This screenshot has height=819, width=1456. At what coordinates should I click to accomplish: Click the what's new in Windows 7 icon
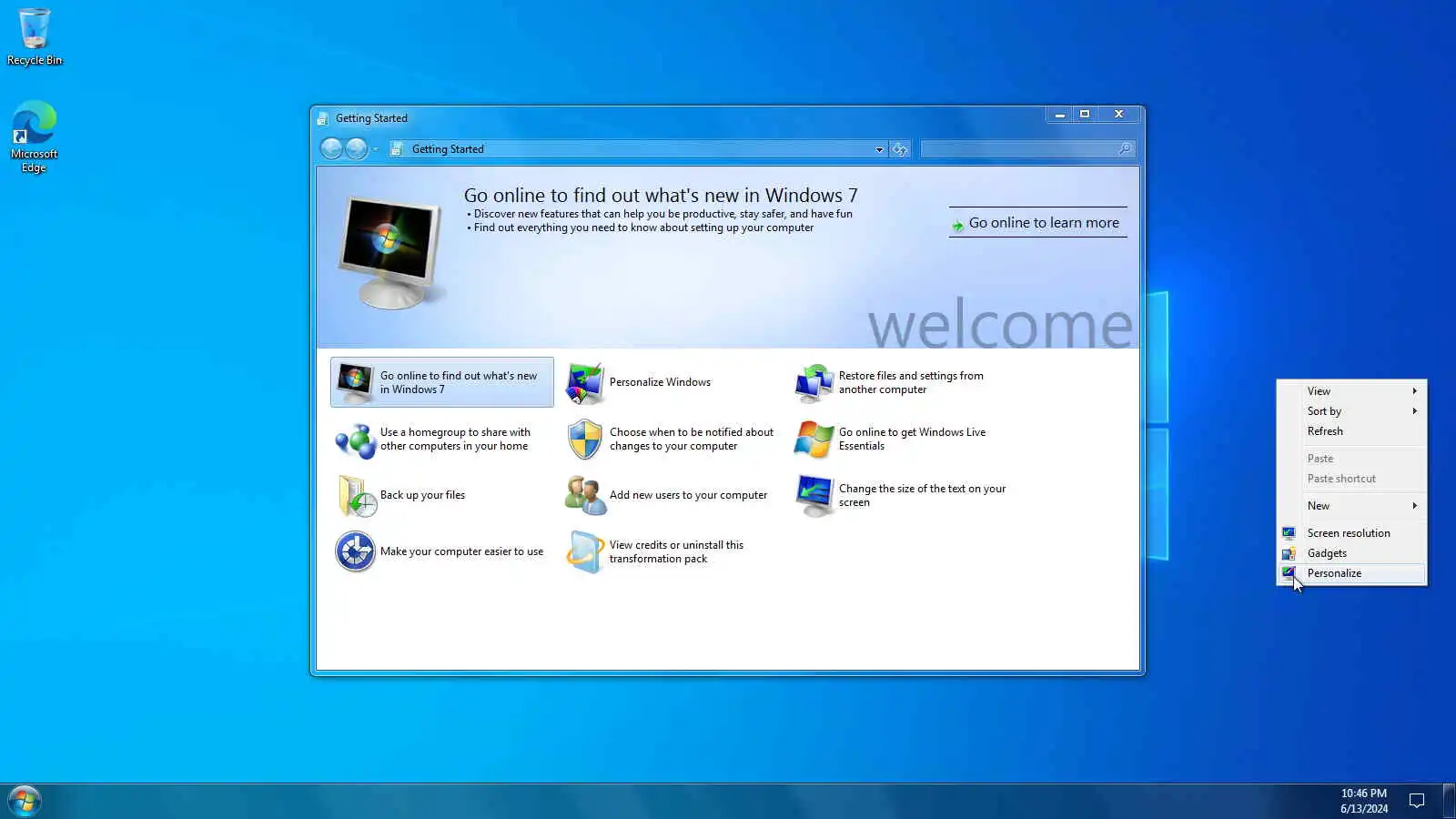[354, 382]
